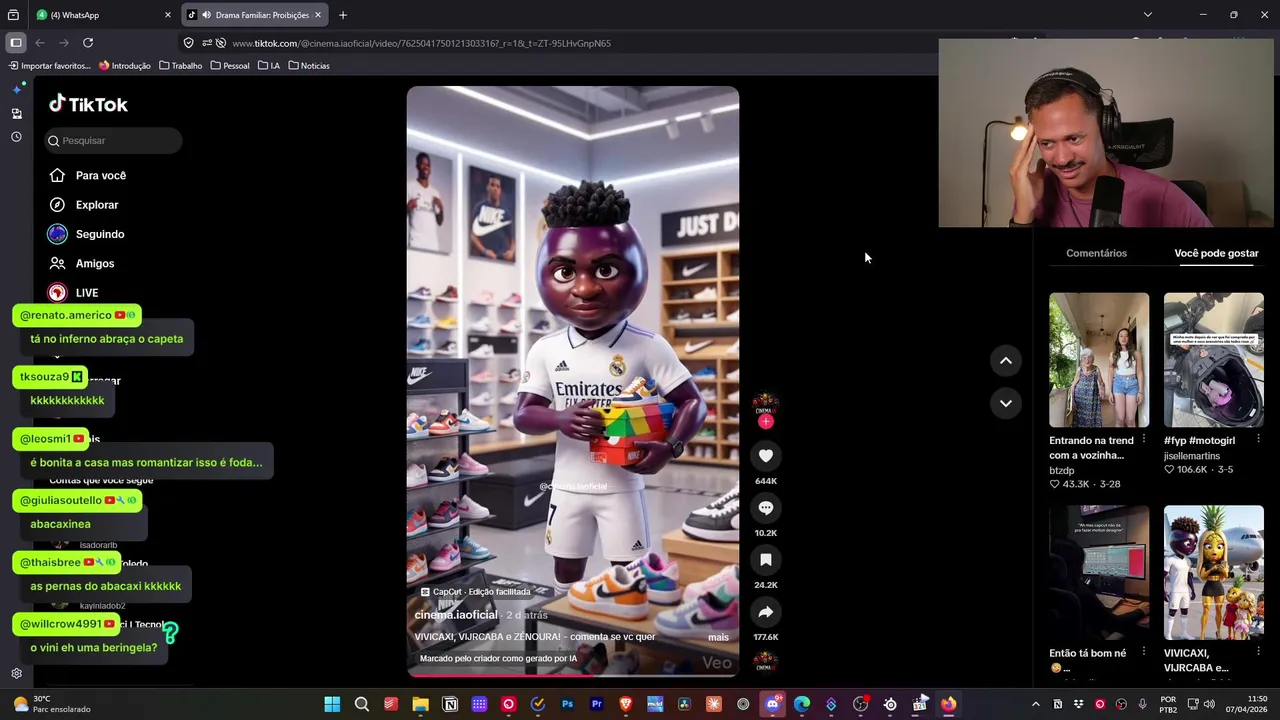Open the 'Então tá bom né' video thumbnail

coord(1099,572)
